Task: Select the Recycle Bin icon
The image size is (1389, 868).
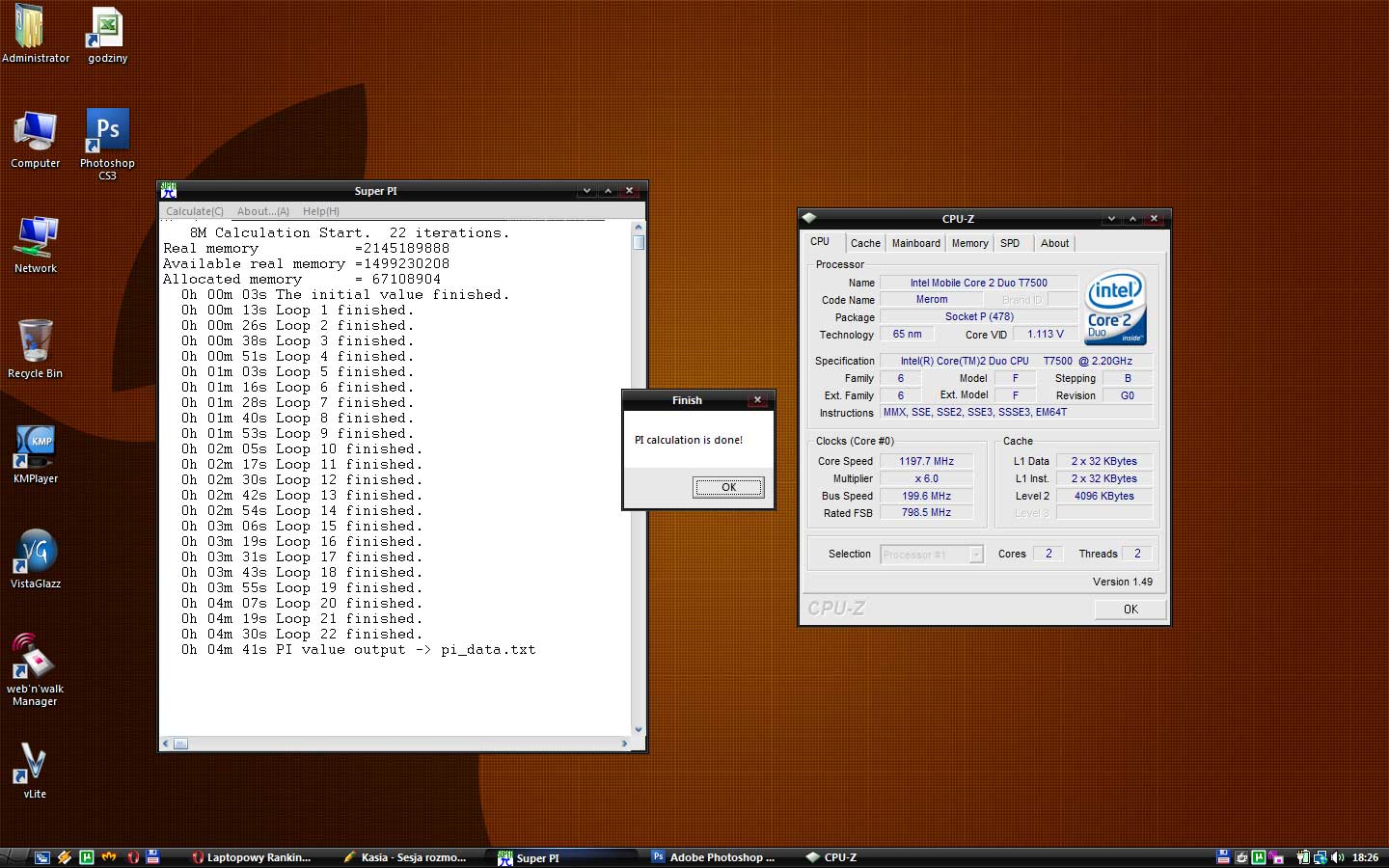Action: click(x=35, y=349)
